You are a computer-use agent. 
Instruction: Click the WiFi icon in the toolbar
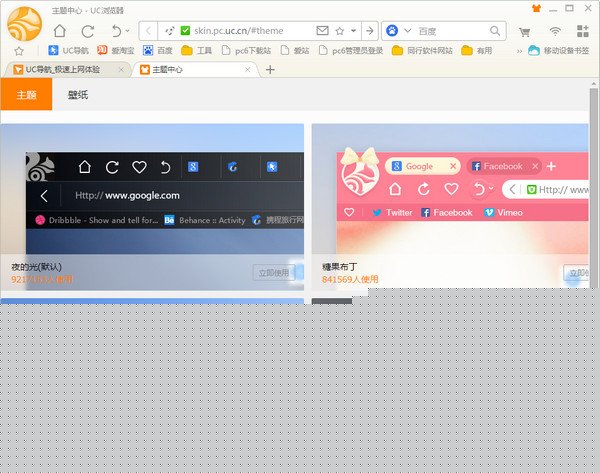point(554,31)
